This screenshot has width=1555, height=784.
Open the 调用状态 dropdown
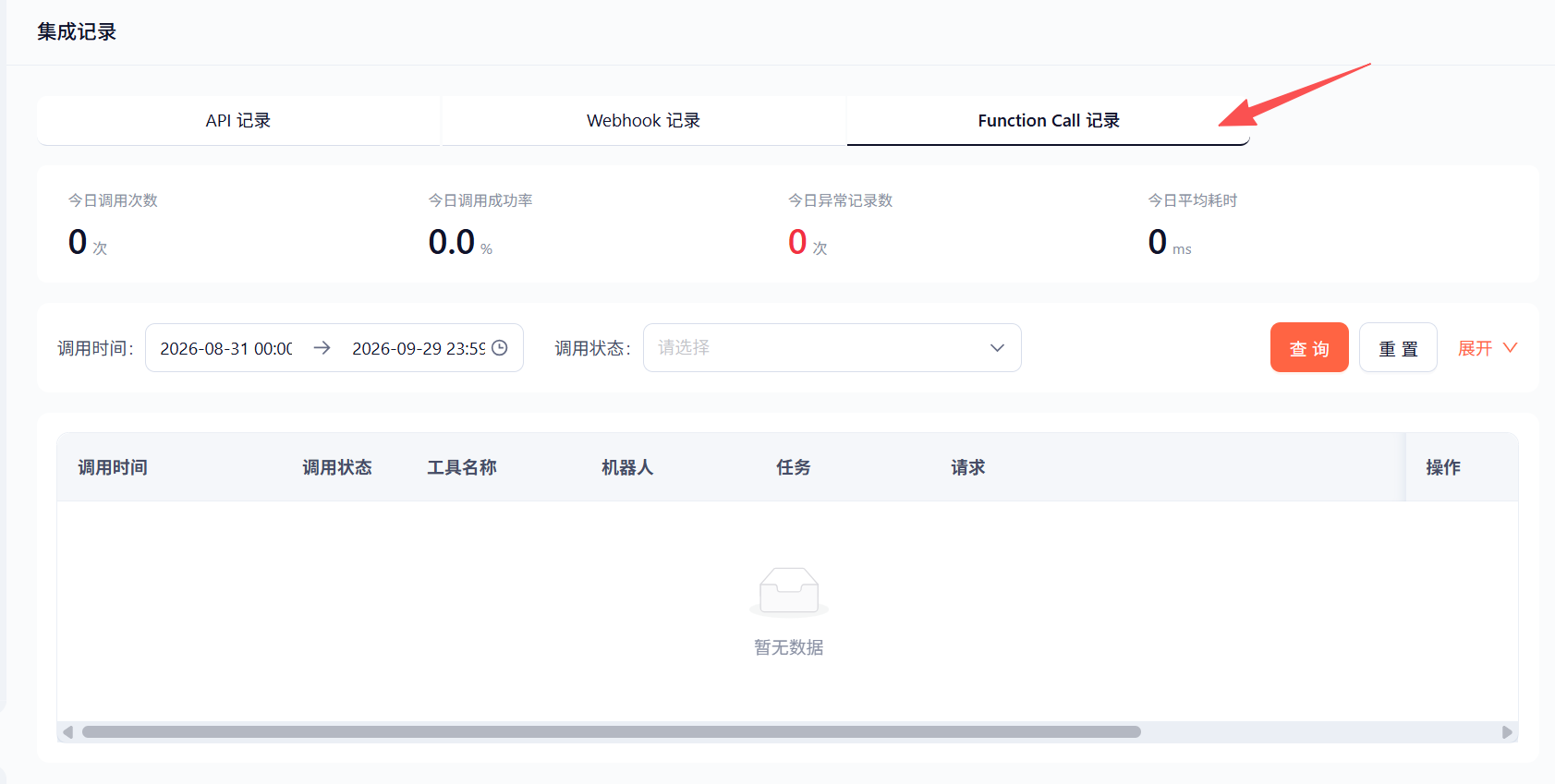pyautogui.click(x=832, y=348)
